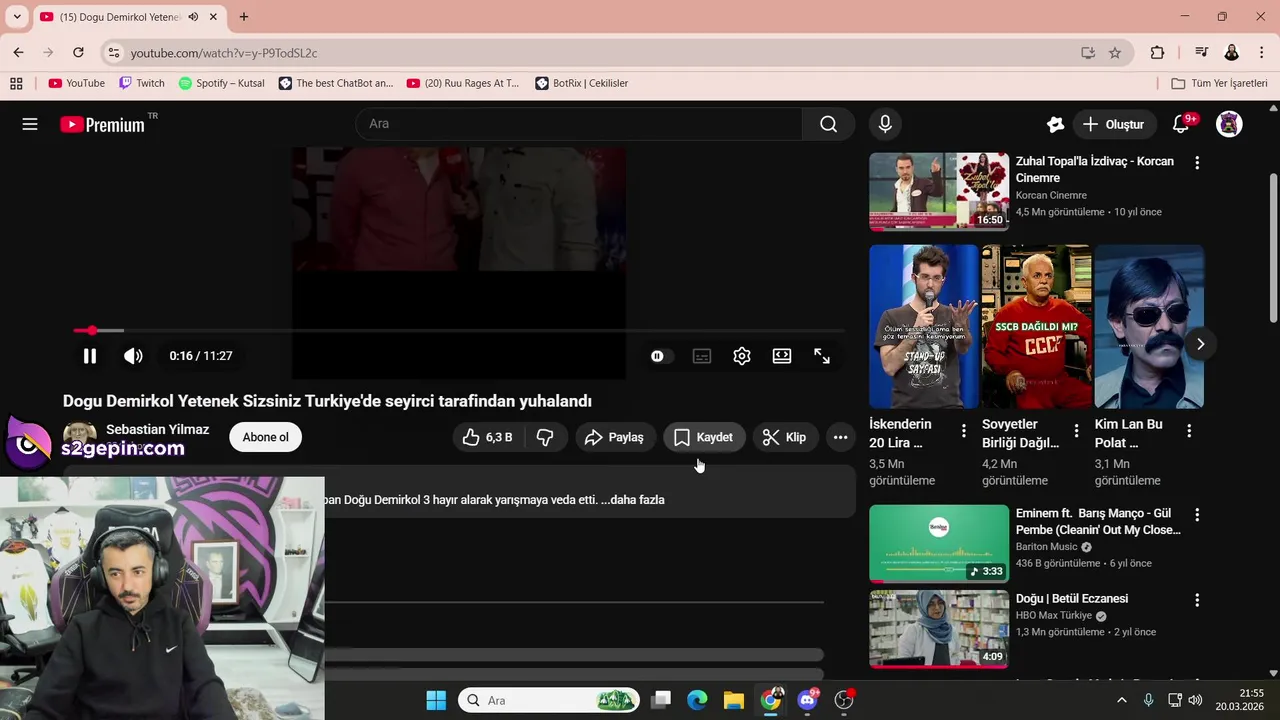Open BotRix | Cekilisler bookmark

[581, 83]
